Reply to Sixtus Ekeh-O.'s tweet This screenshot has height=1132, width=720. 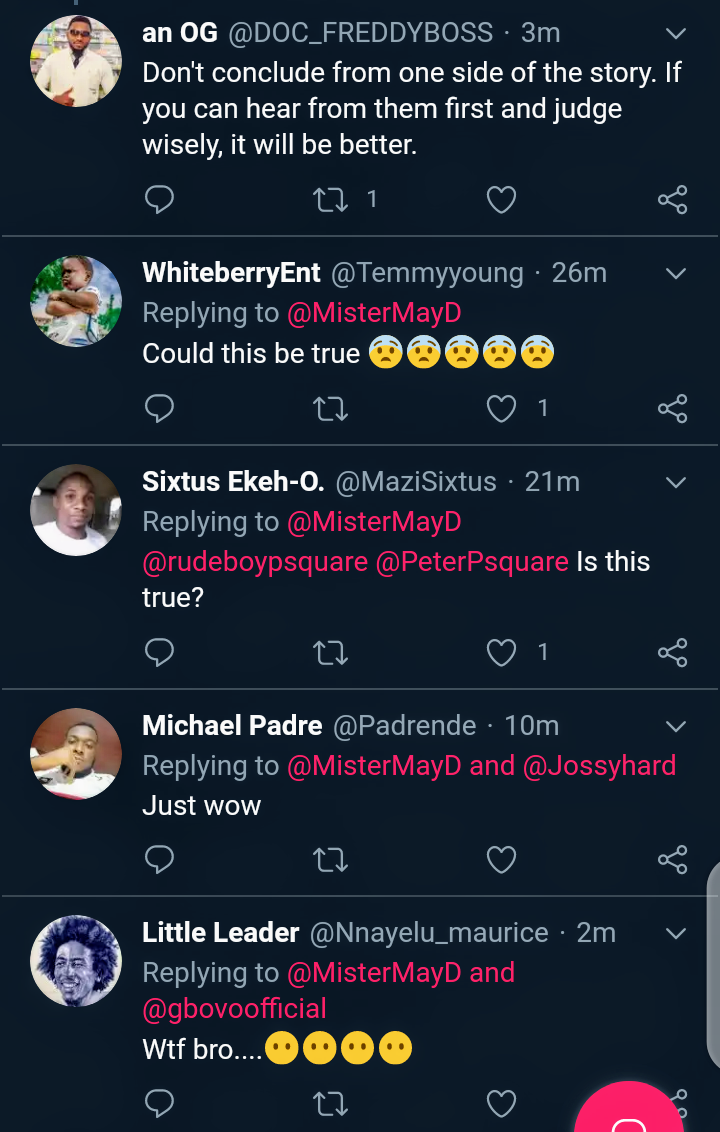(x=160, y=653)
